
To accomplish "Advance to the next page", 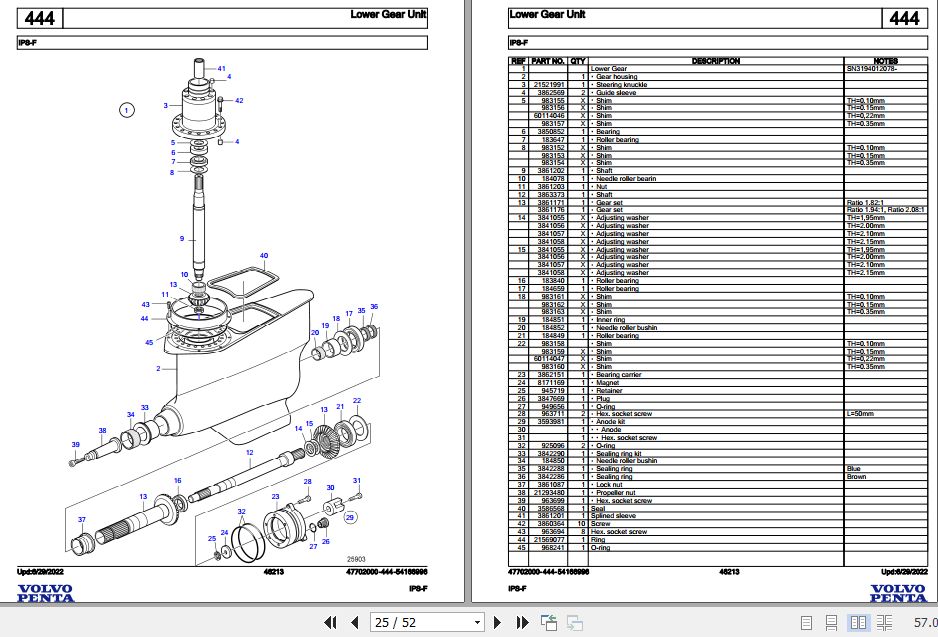I will tap(497, 622).
